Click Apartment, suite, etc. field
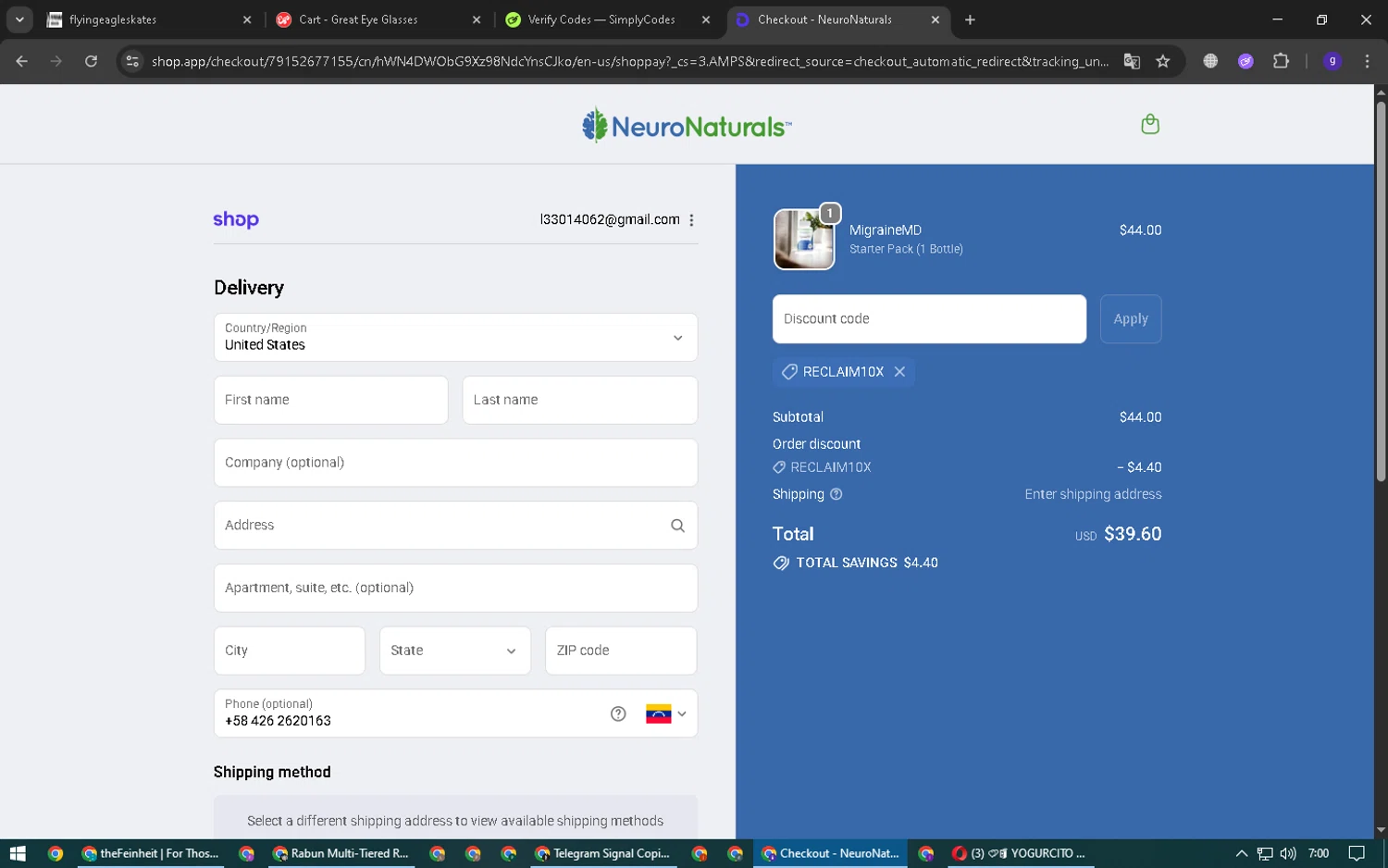This screenshot has height=868, width=1388. [455, 588]
